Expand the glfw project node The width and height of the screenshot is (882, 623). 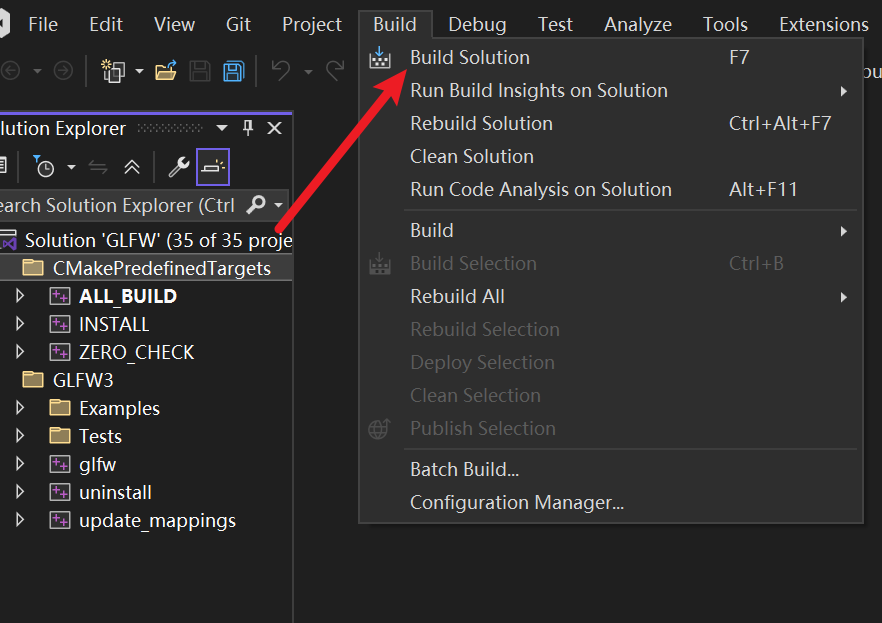[x=20, y=464]
